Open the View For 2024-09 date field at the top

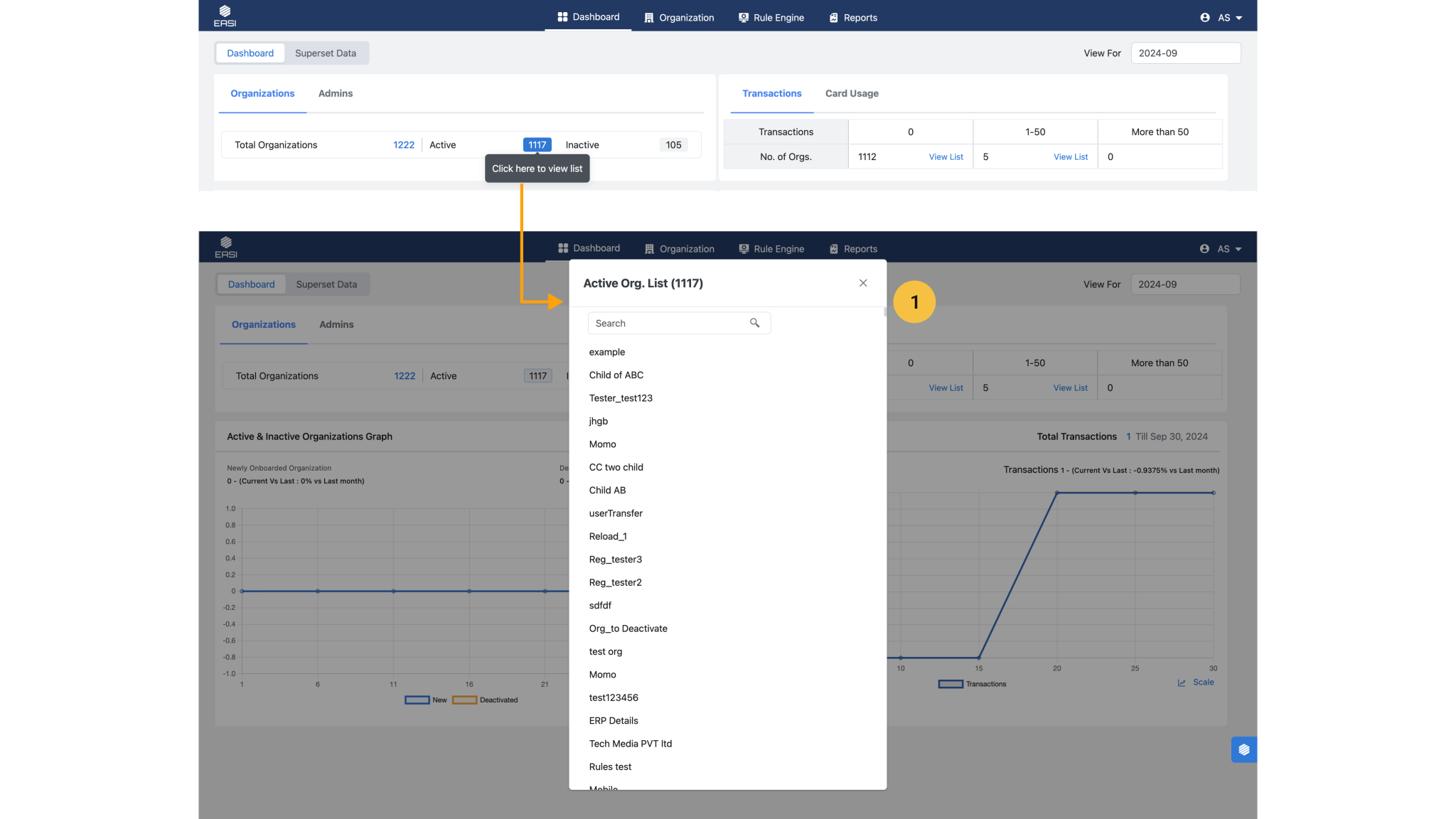click(x=1185, y=53)
